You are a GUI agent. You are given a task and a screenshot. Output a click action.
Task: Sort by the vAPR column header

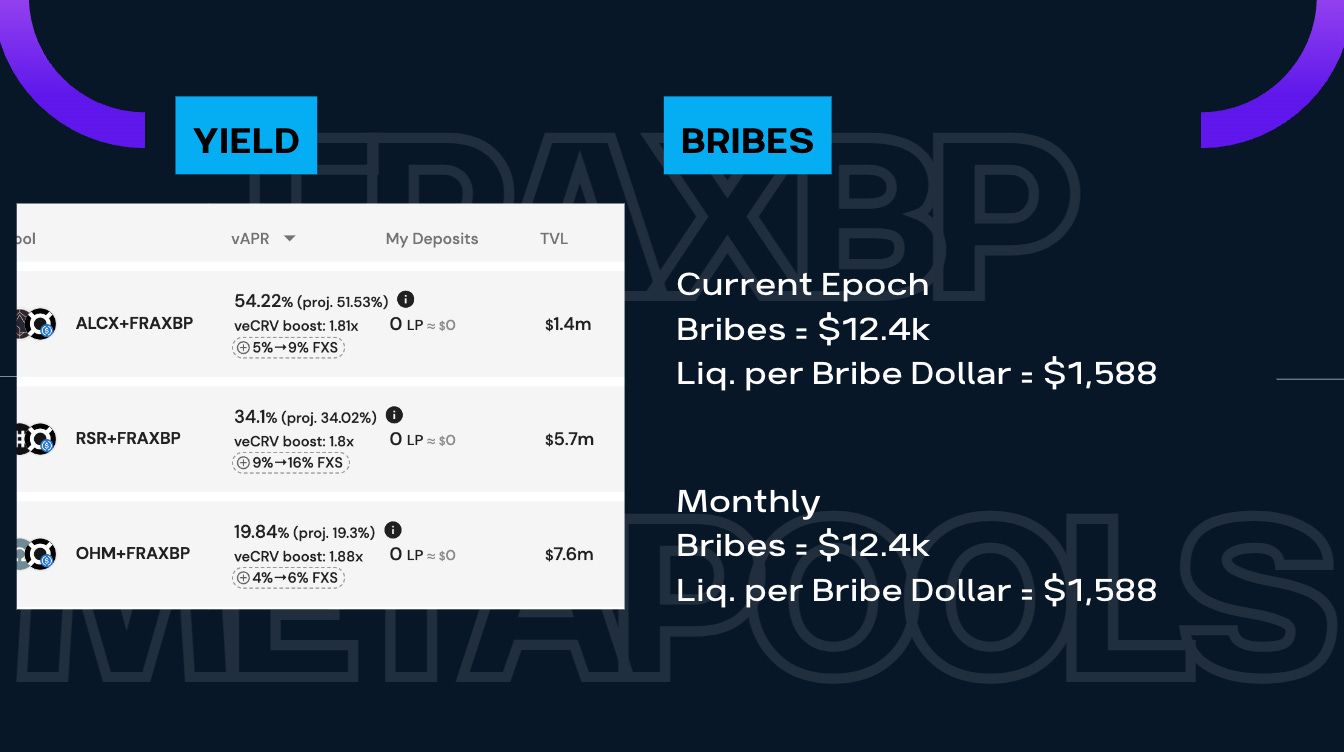pos(252,239)
